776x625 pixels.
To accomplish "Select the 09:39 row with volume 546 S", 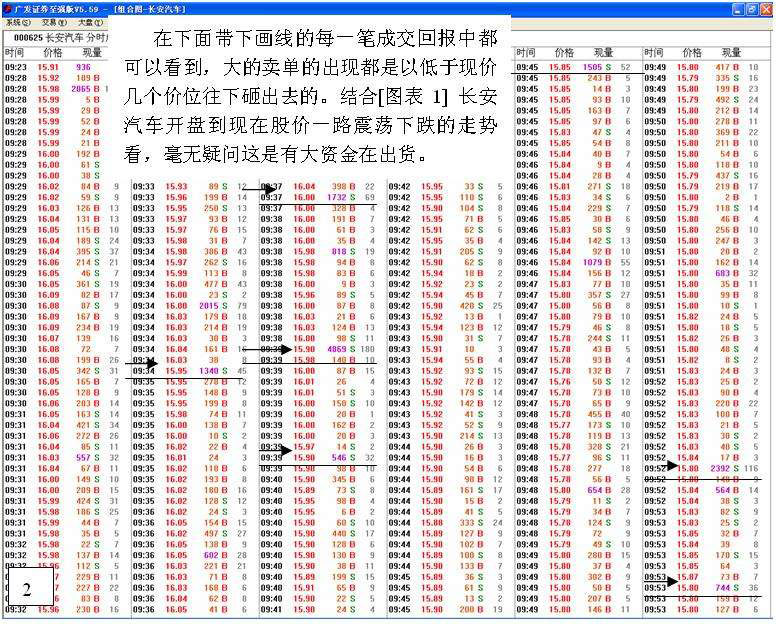I will coord(318,458).
